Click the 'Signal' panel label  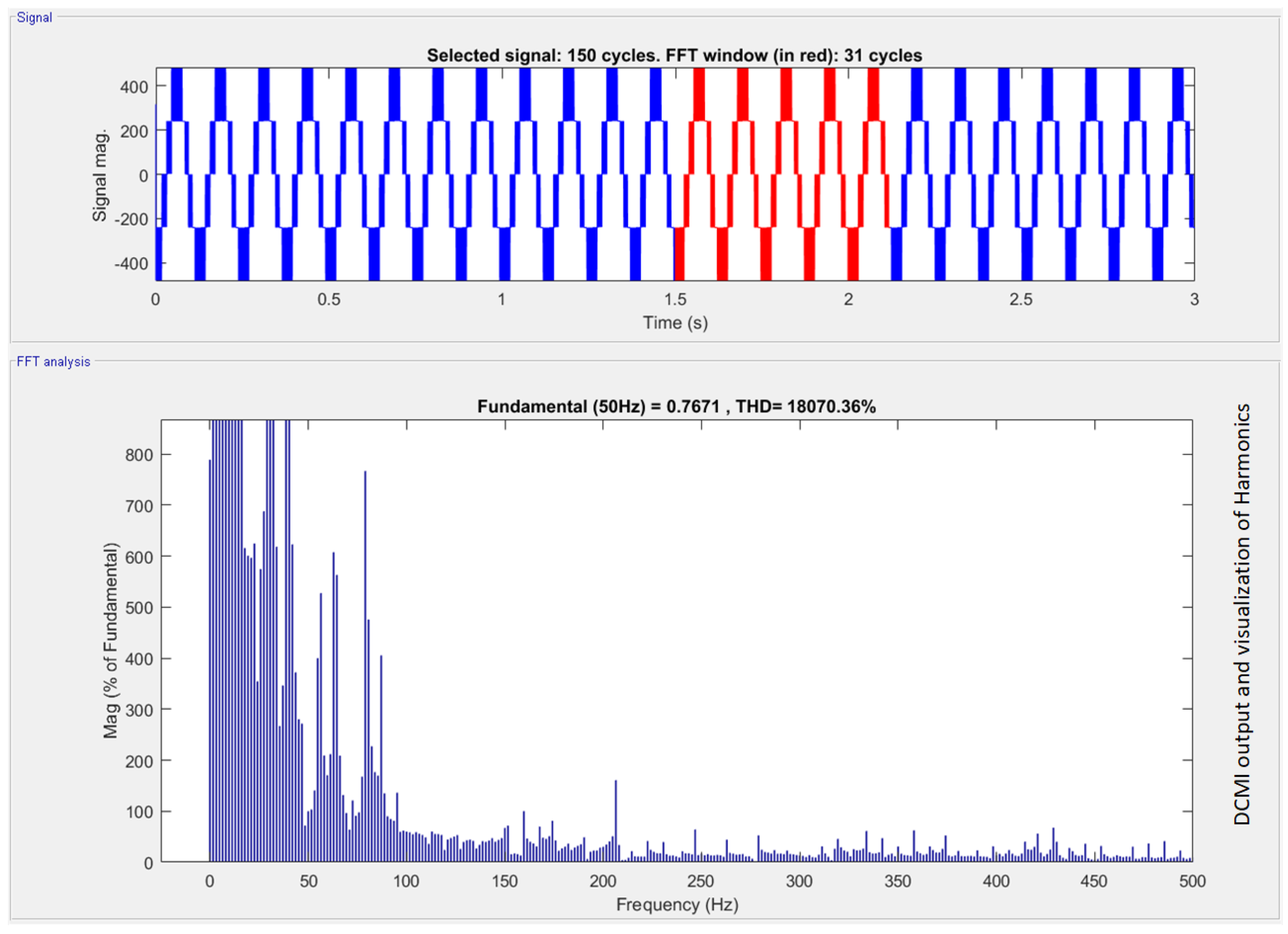point(34,18)
